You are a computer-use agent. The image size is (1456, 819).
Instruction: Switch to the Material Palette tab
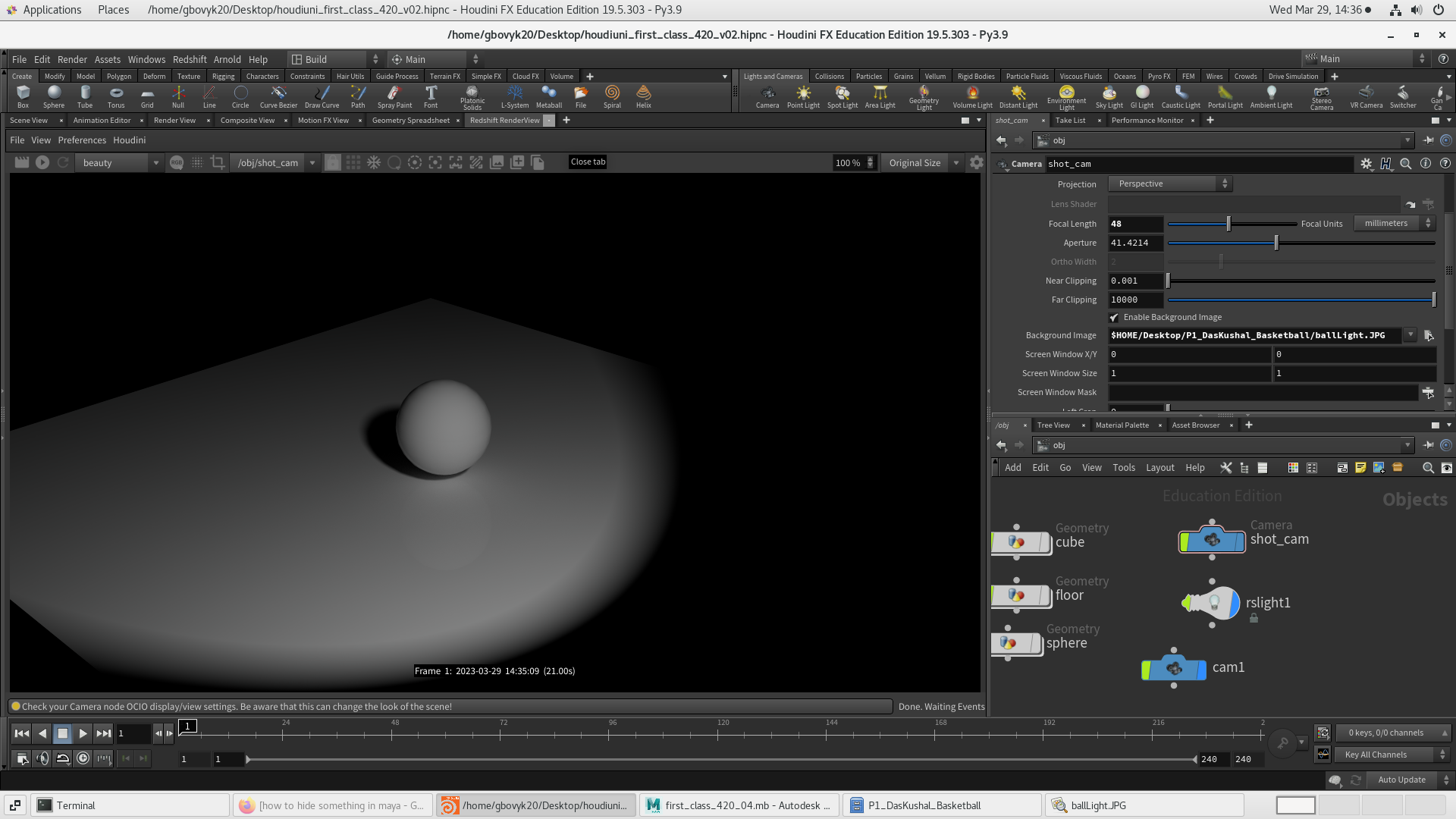[1122, 425]
